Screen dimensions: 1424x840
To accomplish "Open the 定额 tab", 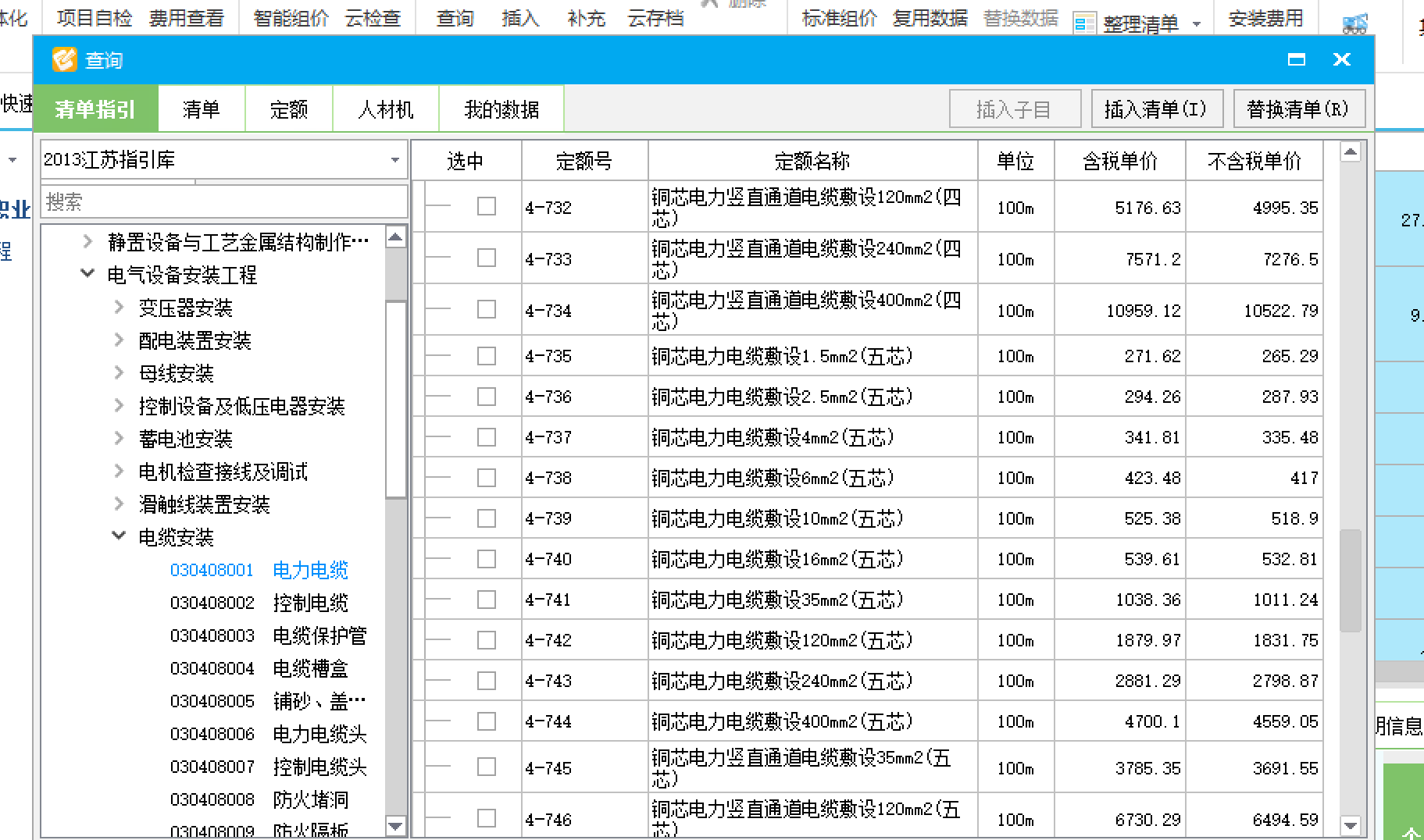I will coord(289,109).
